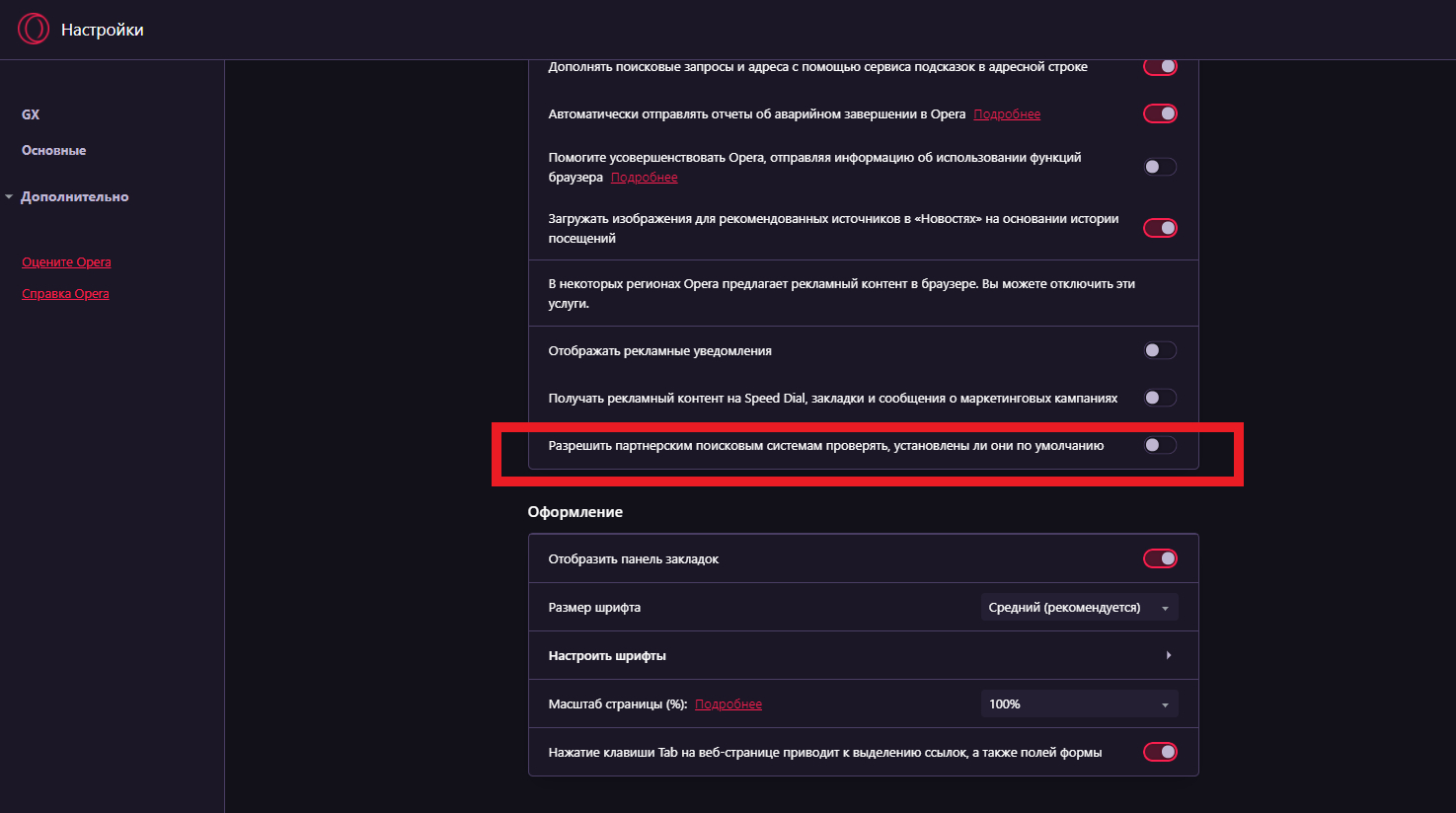Select Дополнительно in the sidebar

point(75,196)
